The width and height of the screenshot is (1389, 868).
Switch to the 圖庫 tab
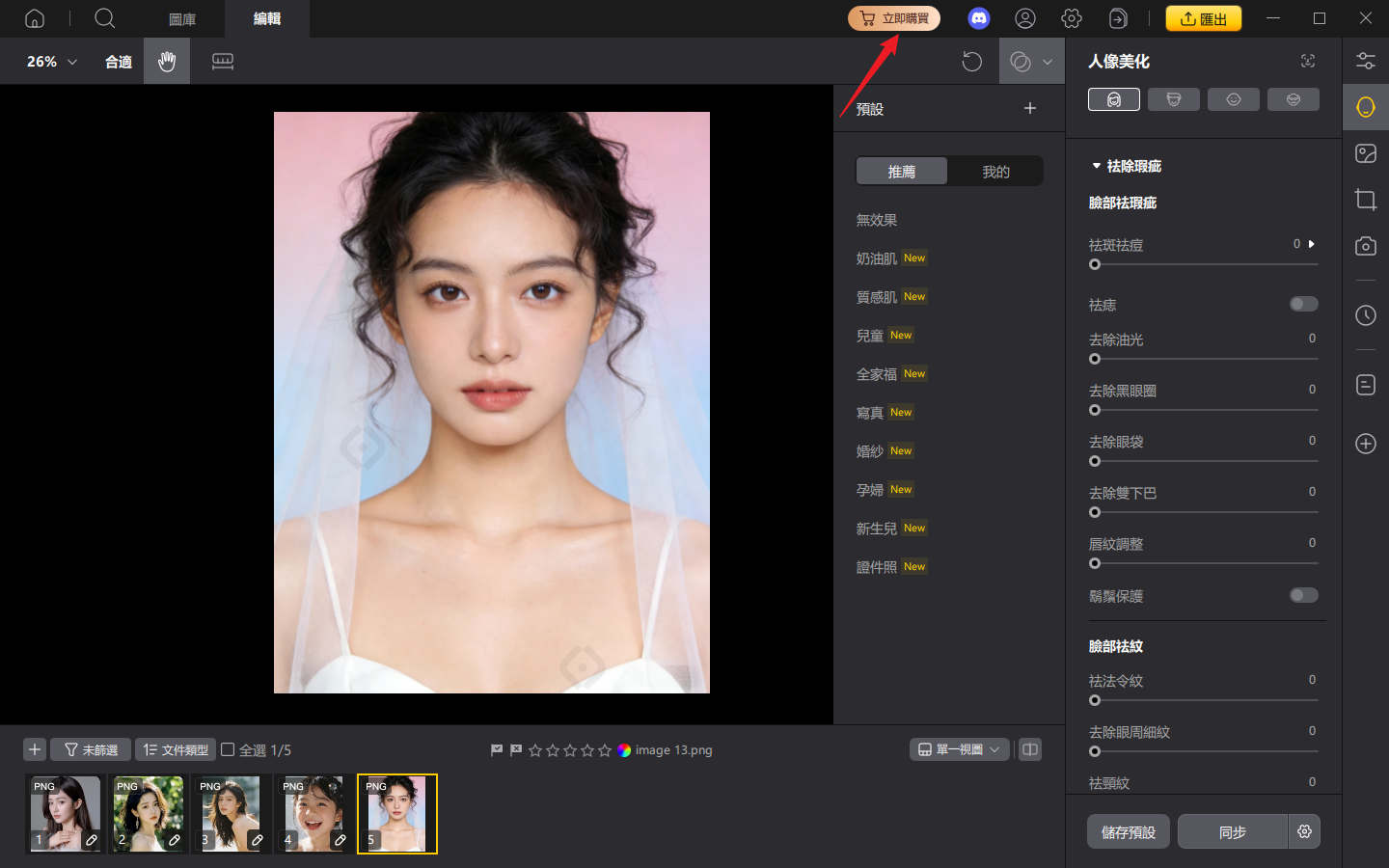point(182,19)
